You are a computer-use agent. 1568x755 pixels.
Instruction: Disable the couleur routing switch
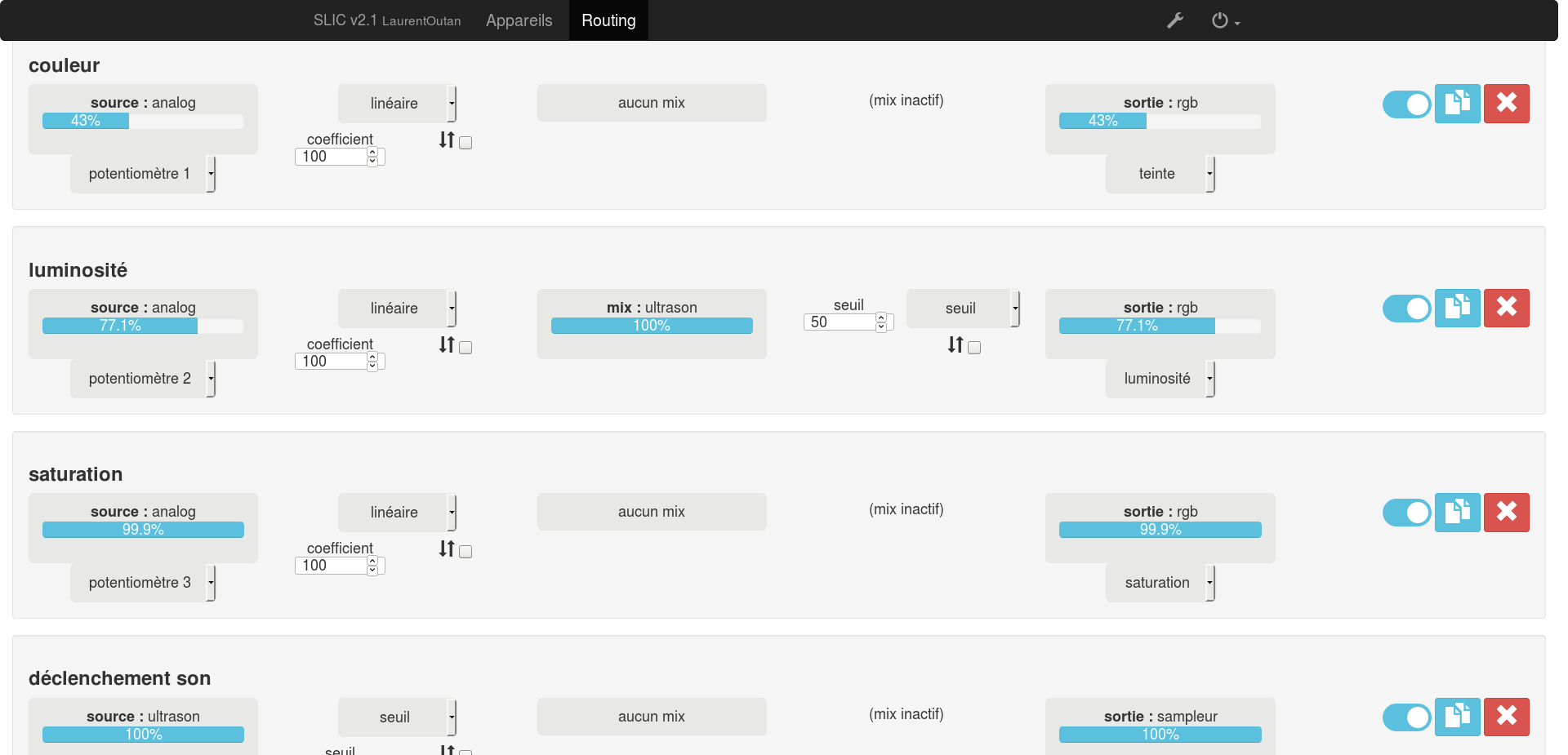pyautogui.click(x=1406, y=104)
